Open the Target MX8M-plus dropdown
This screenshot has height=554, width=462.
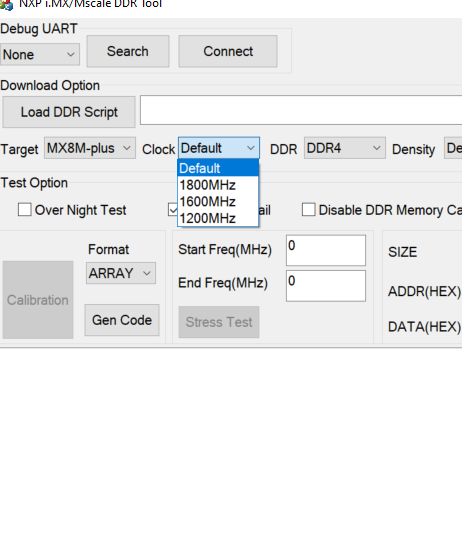[x=90, y=148]
